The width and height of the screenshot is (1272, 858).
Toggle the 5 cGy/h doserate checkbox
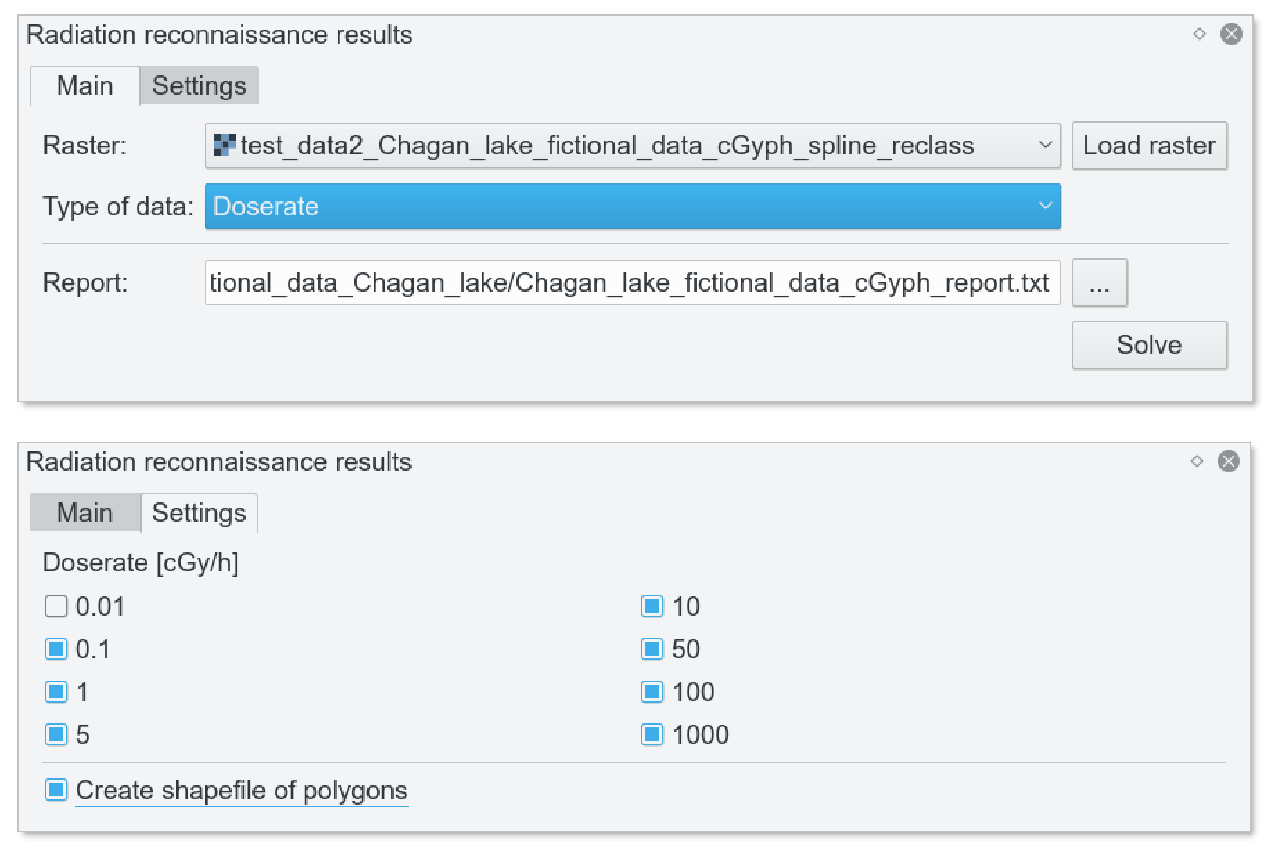tap(56, 735)
